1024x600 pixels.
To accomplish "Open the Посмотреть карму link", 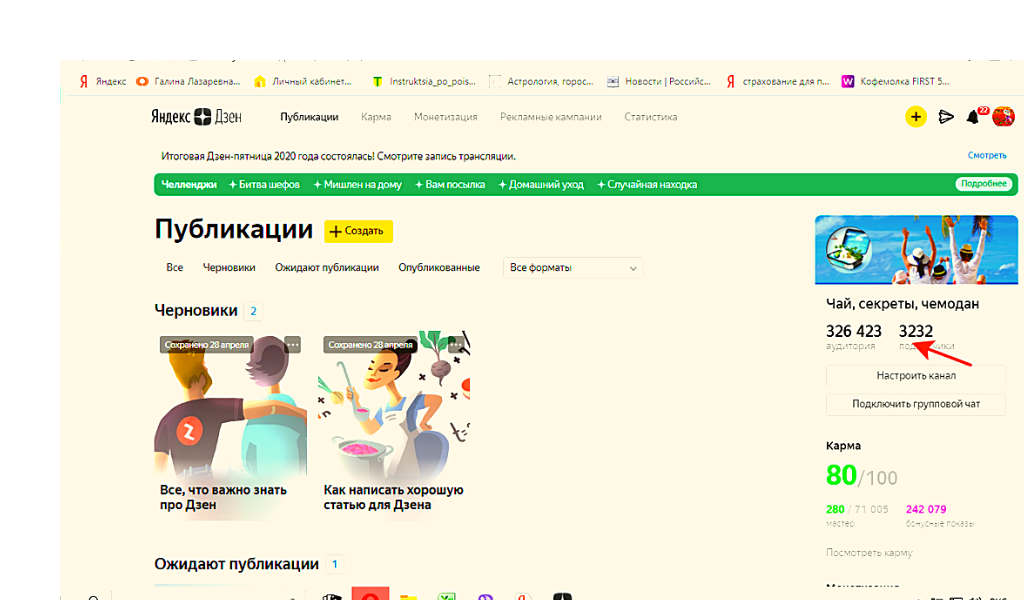I will click(x=869, y=552).
